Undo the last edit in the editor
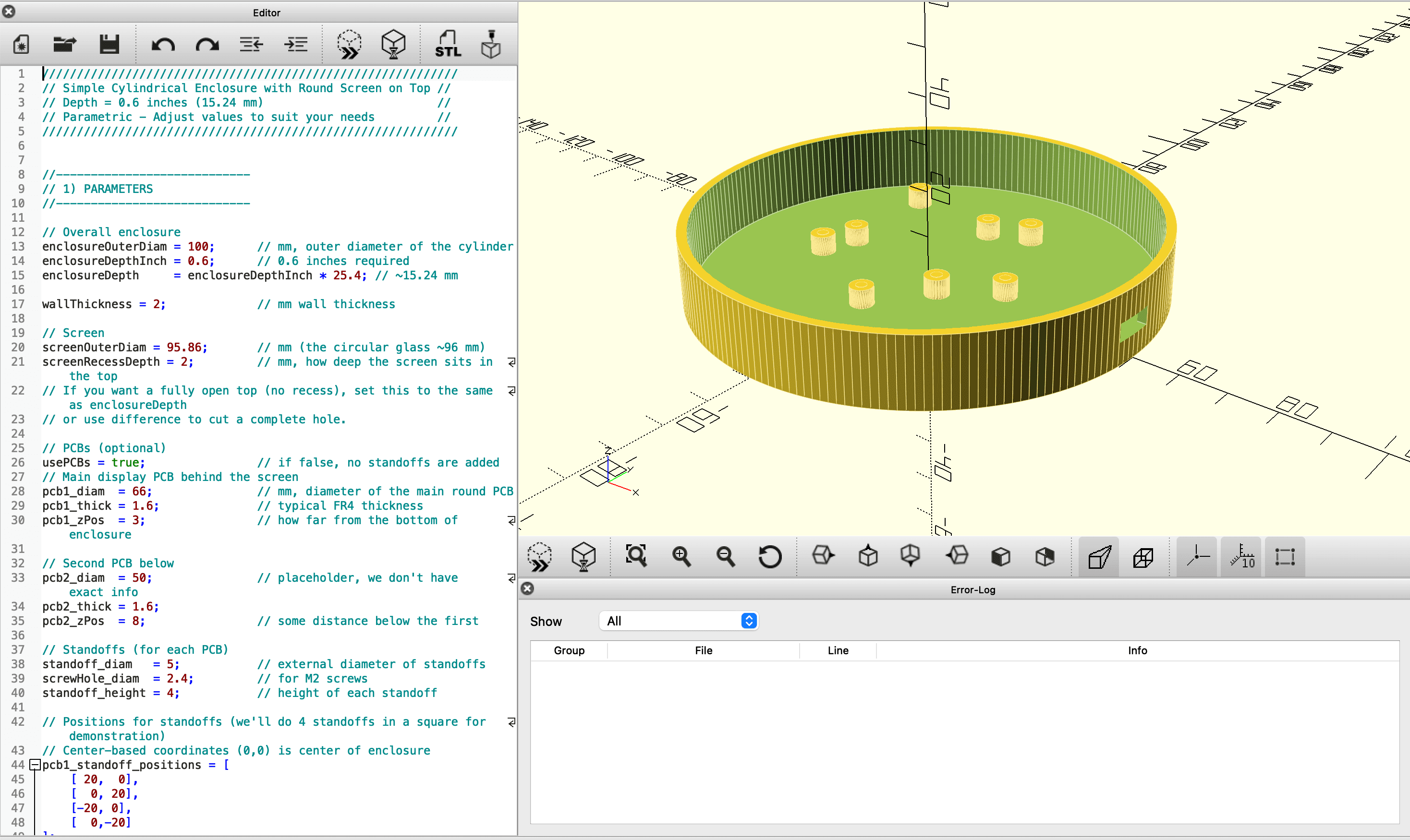 163,44
